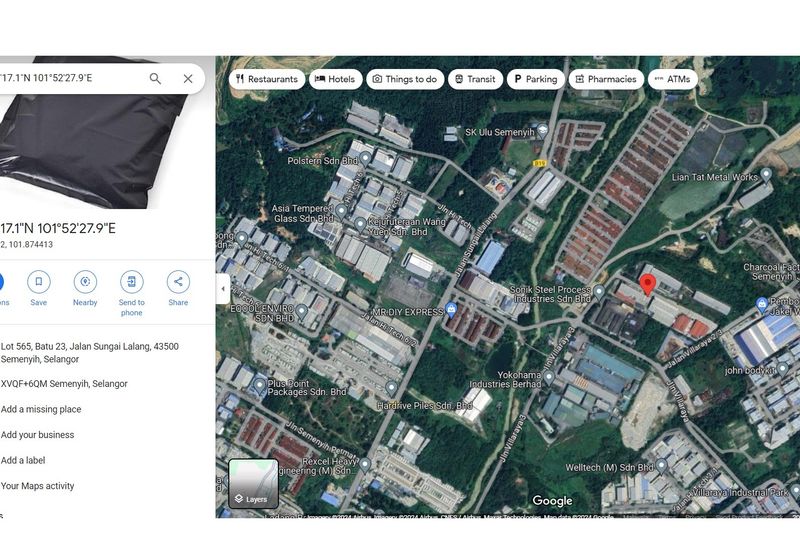This screenshot has width=800, height=552.
Task: Click the coordinates search input field
Action: pyautogui.click(x=71, y=78)
